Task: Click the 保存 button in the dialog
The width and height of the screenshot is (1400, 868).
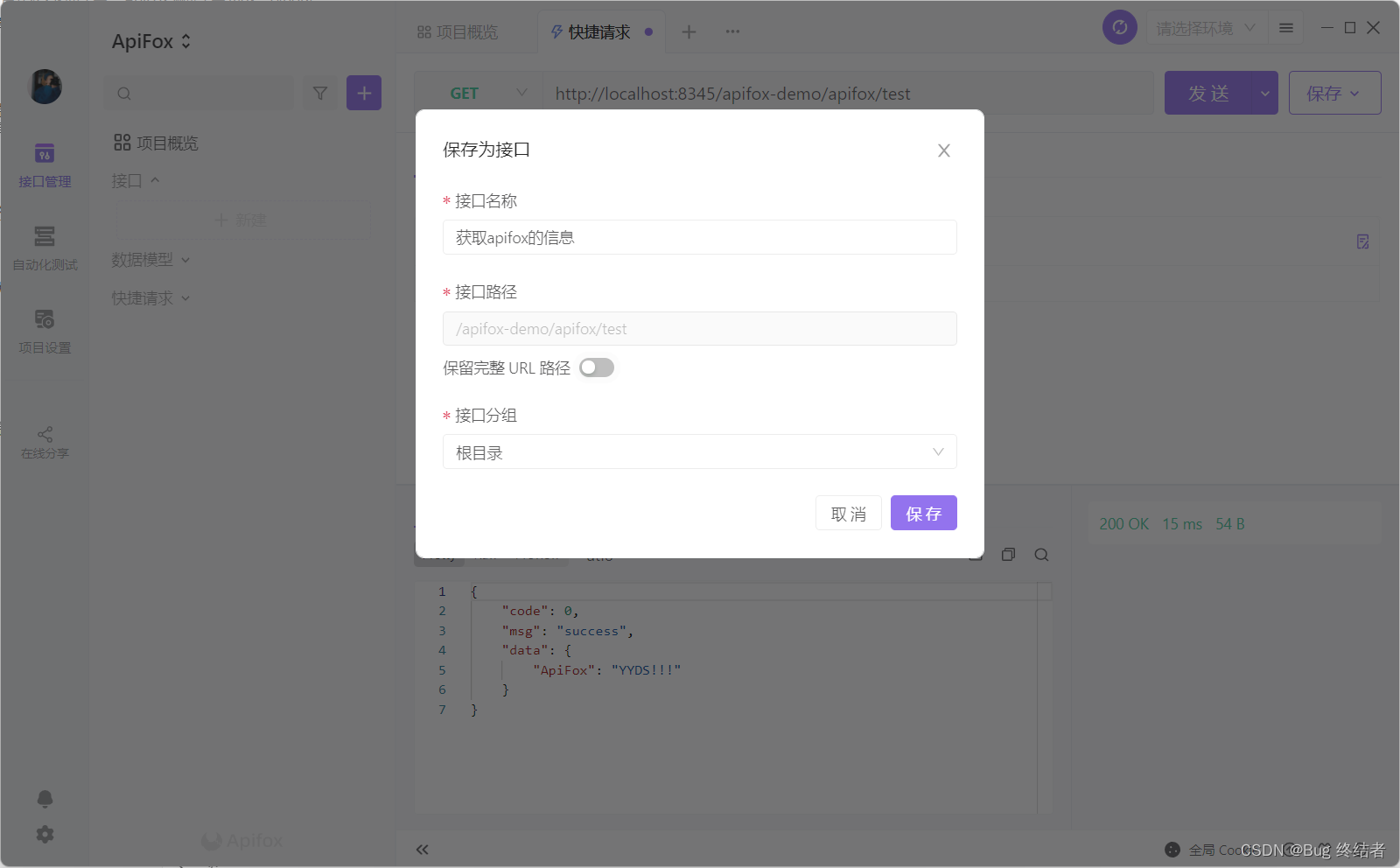Action: tap(923, 514)
